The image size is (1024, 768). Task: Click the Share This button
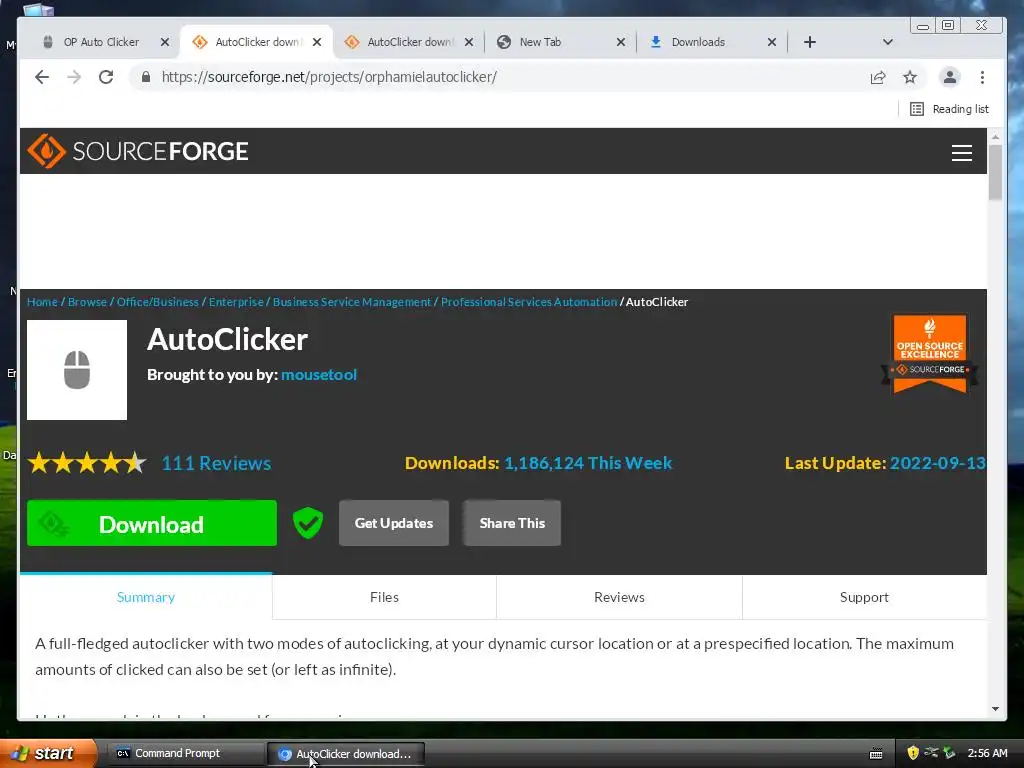pyautogui.click(x=512, y=523)
